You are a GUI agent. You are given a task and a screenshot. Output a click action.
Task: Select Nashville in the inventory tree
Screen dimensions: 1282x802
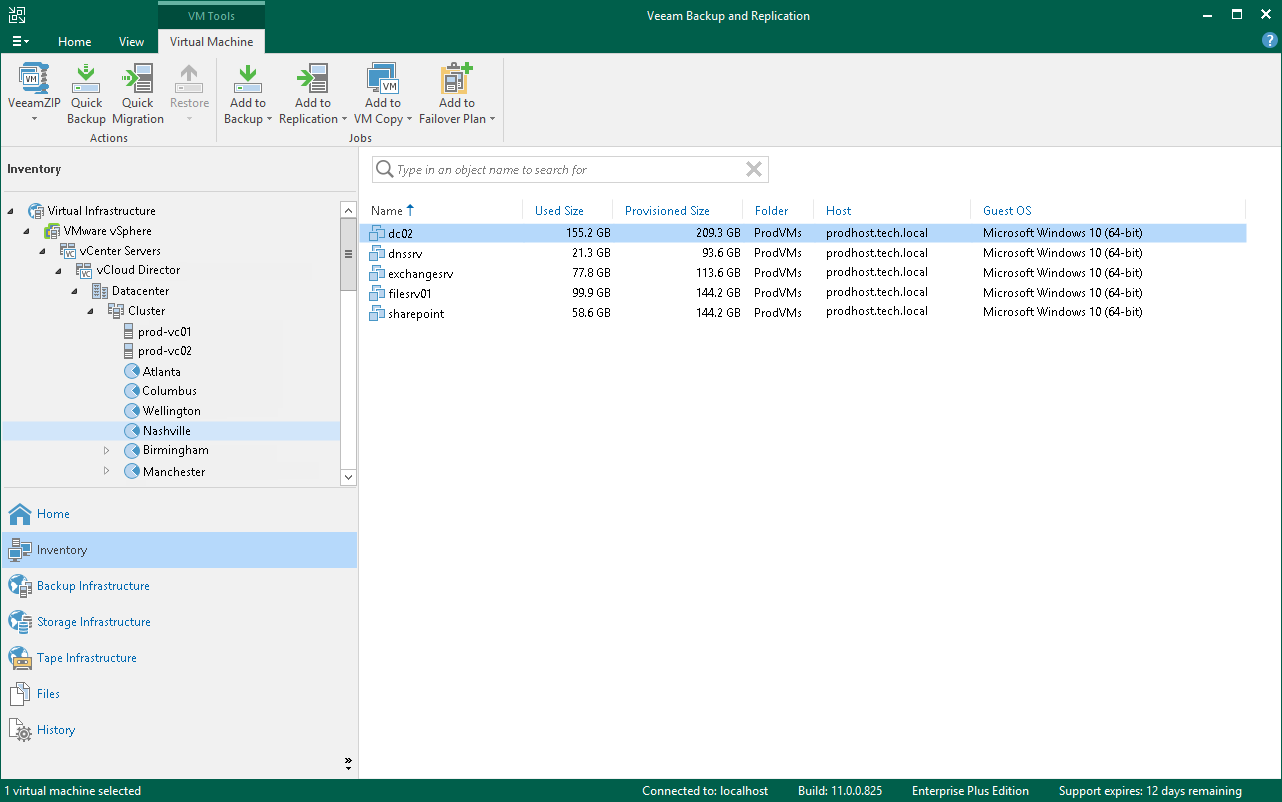(x=167, y=431)
